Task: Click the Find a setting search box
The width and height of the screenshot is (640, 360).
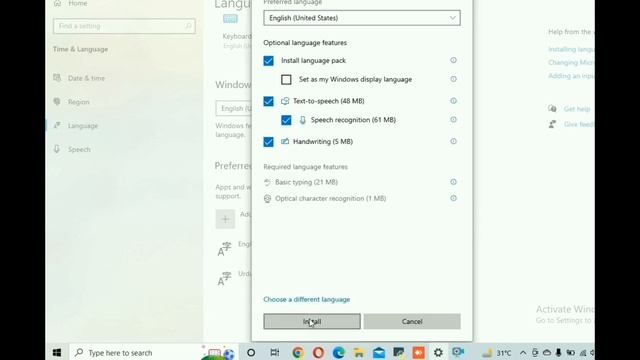Action: click(124, 26)
